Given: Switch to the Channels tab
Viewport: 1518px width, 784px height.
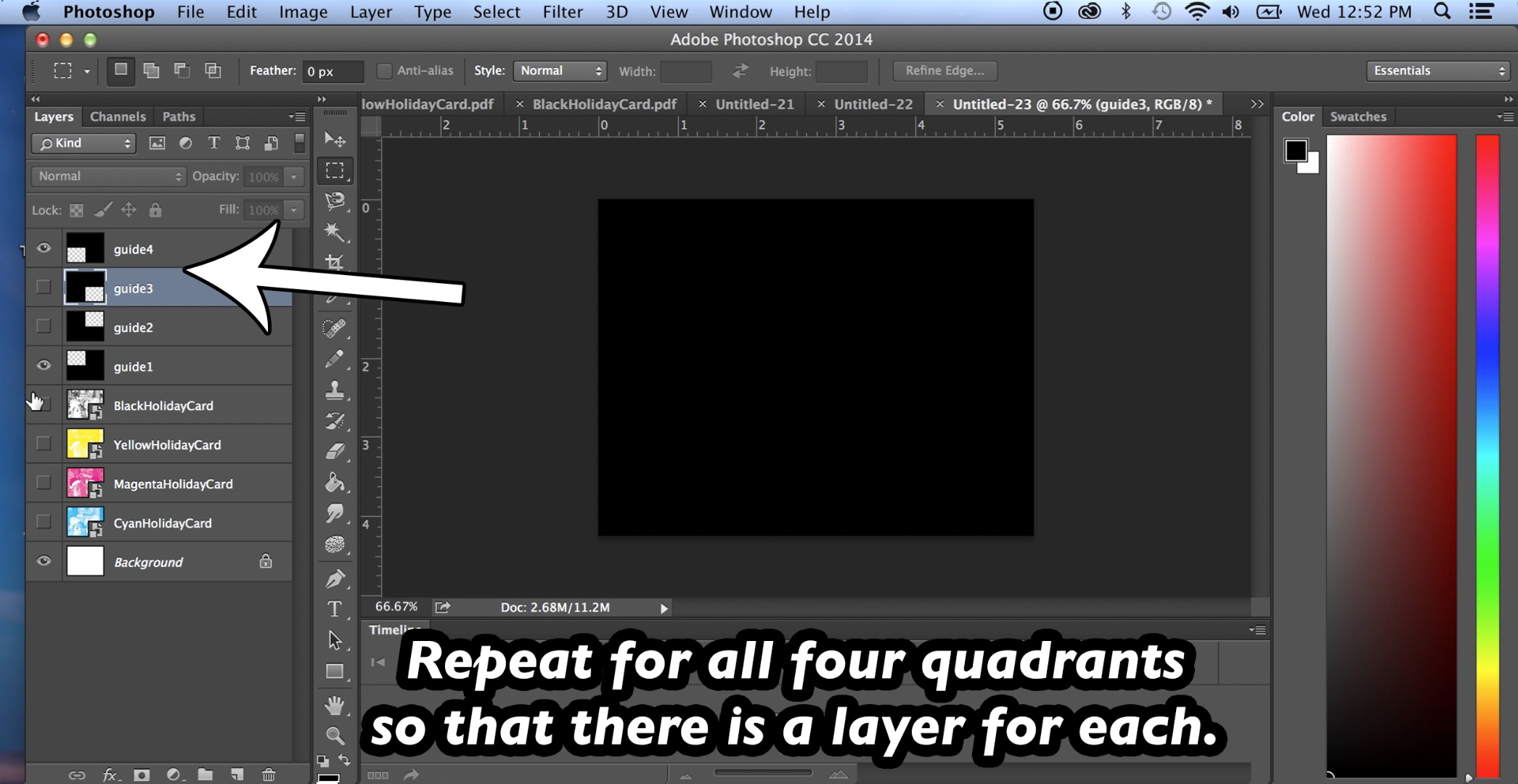Looking at the screenshot, I should pos(117,116).
